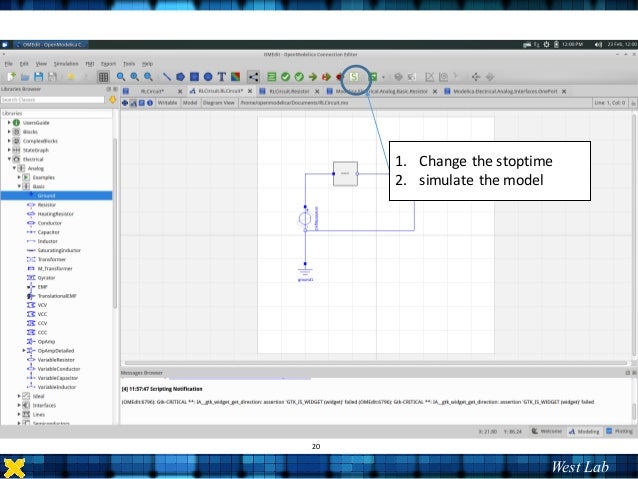The image size is (638, 479).
Task: Click the Check Model green checkmark icon
Action: point(285,76)
